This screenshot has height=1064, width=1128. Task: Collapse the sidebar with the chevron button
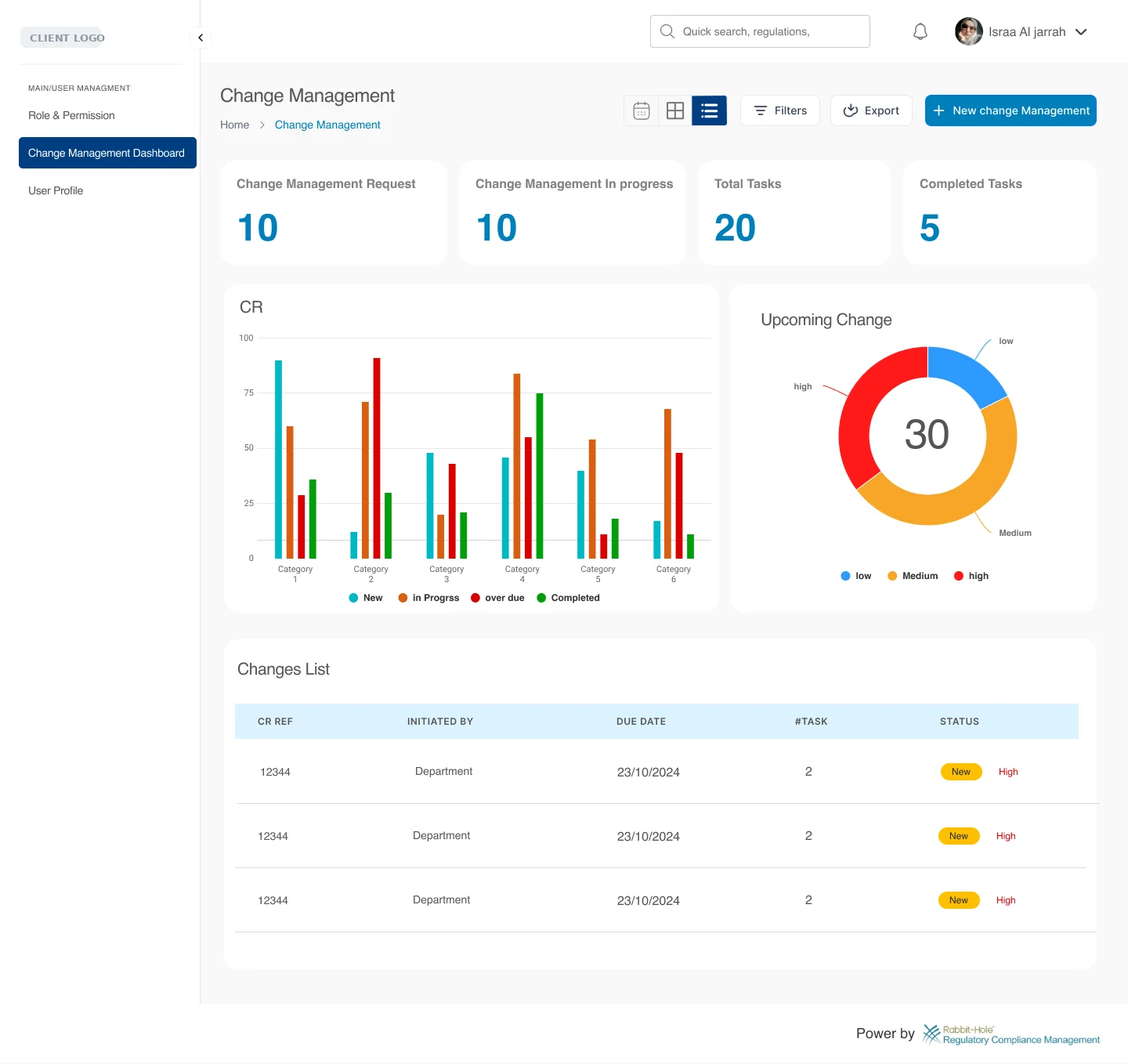pyautogui.click(x=201, y=38)
